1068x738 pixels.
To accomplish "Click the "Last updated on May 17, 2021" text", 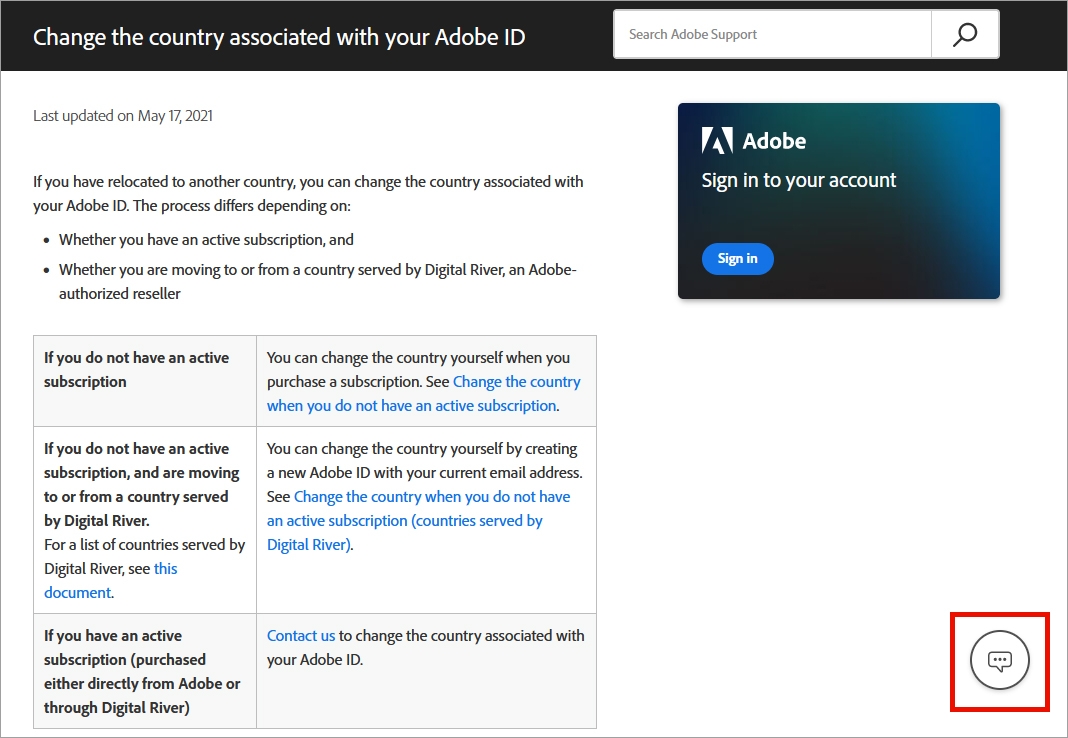I will [x=123, y=116].
